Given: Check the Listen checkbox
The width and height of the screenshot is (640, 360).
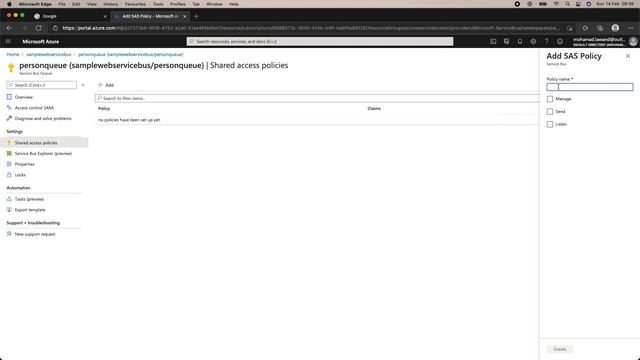Looking at the screenshot, I should pyautogui.click(x=550, y=124).
